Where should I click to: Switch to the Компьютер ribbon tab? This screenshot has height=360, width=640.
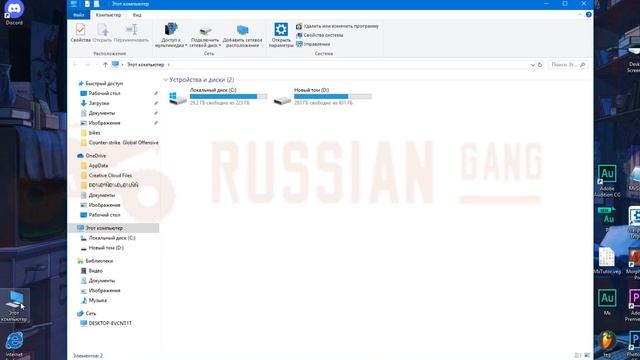(x=108, y=15)
